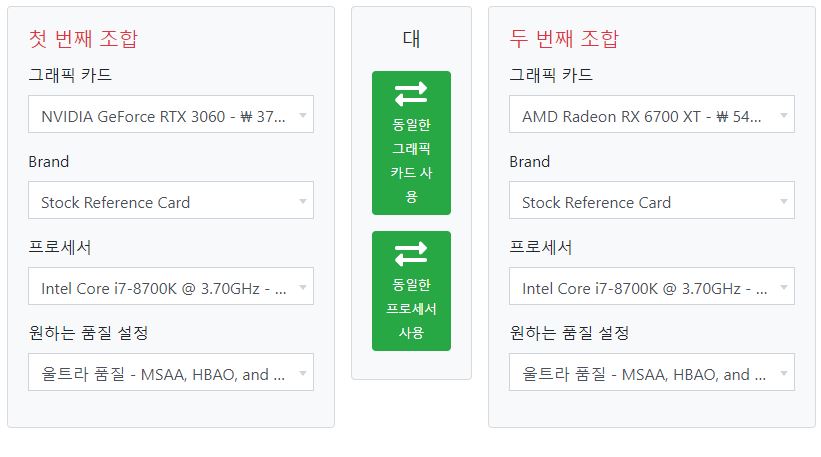Click the 두 번째 조합 heading

pos(564,39)
